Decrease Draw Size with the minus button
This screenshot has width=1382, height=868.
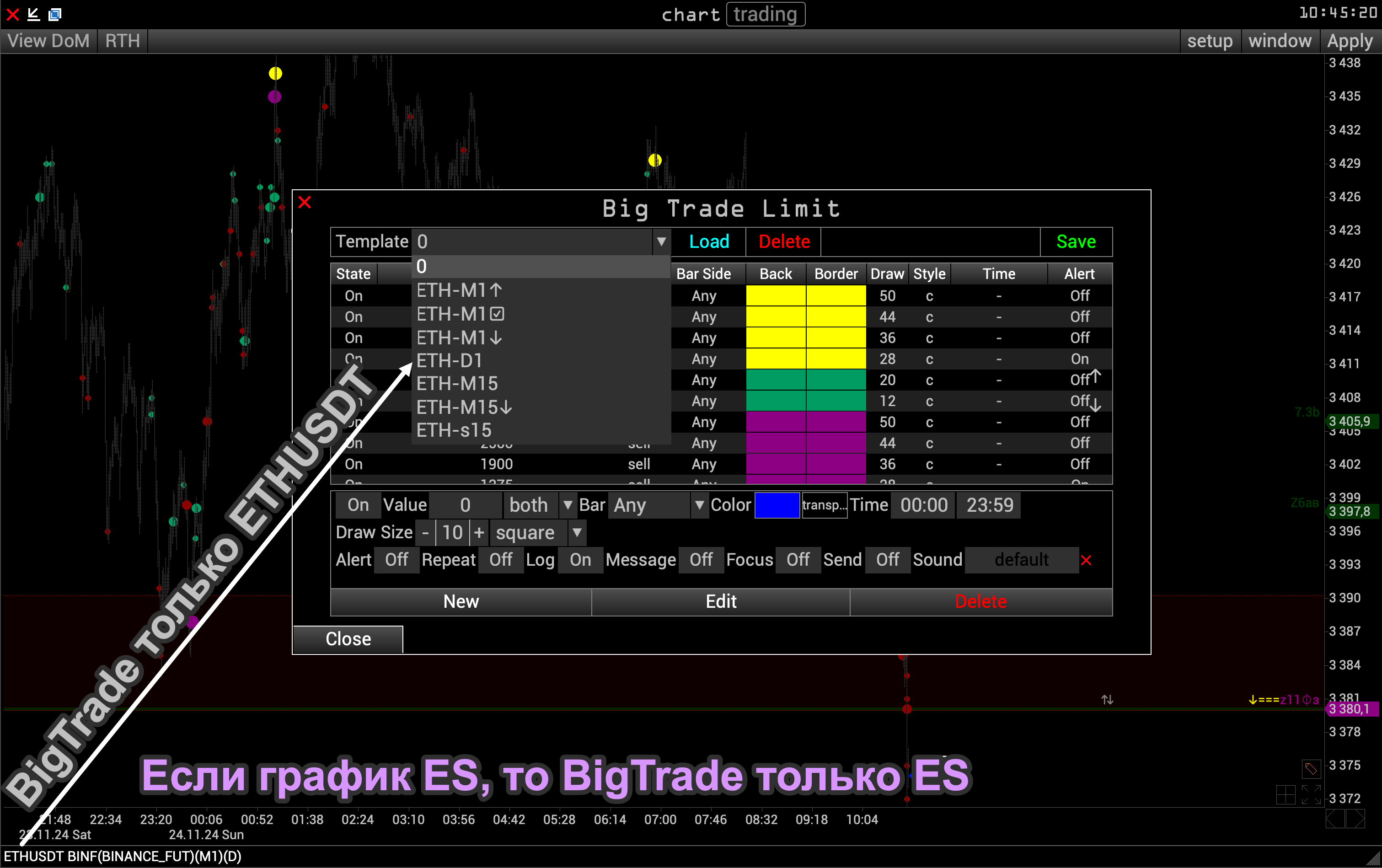(x=425, y=533)
